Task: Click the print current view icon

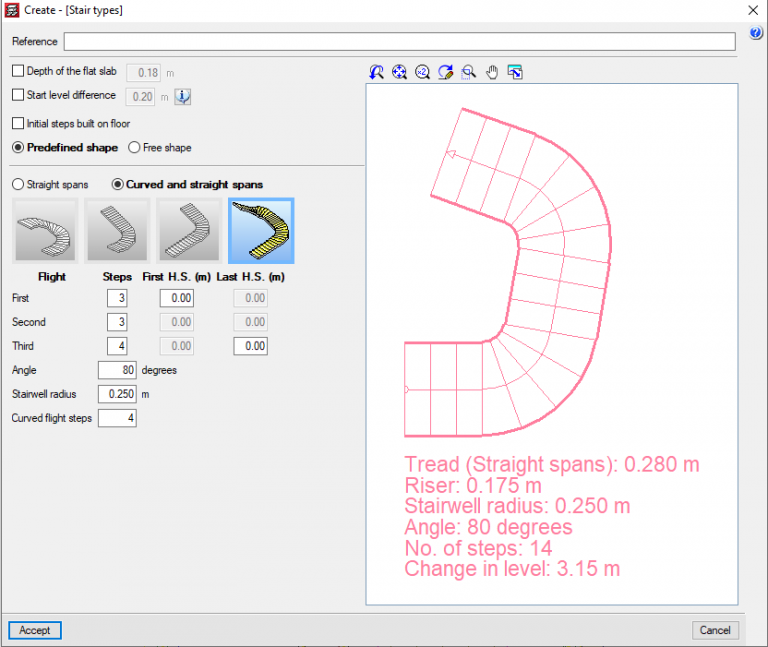Action: click(x=515, y=72)
